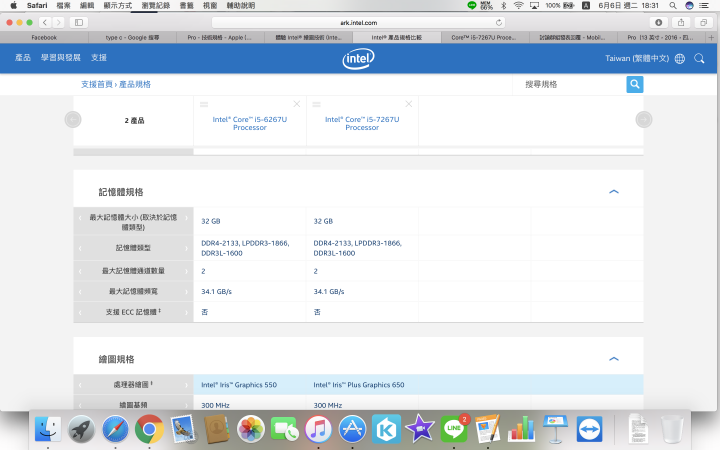Open the 書籤 menu
720x450 pixels.
[x=186, y=6]
